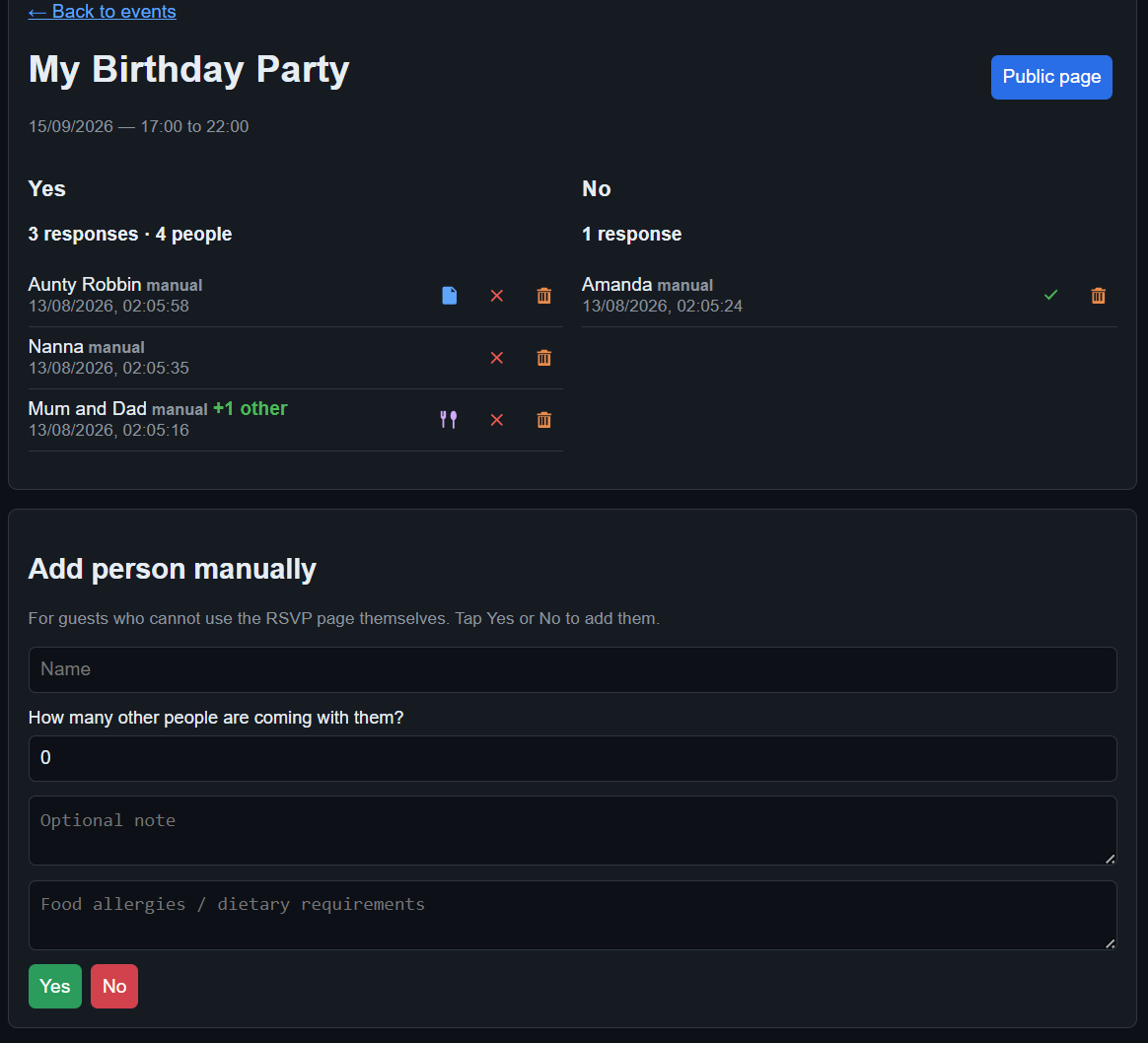This screenshot has width=1148, height=1043.
Task: Select timestamp '13/08/2026, 02:05:16'
Action: pyautogui.click(x=108, y=431)
